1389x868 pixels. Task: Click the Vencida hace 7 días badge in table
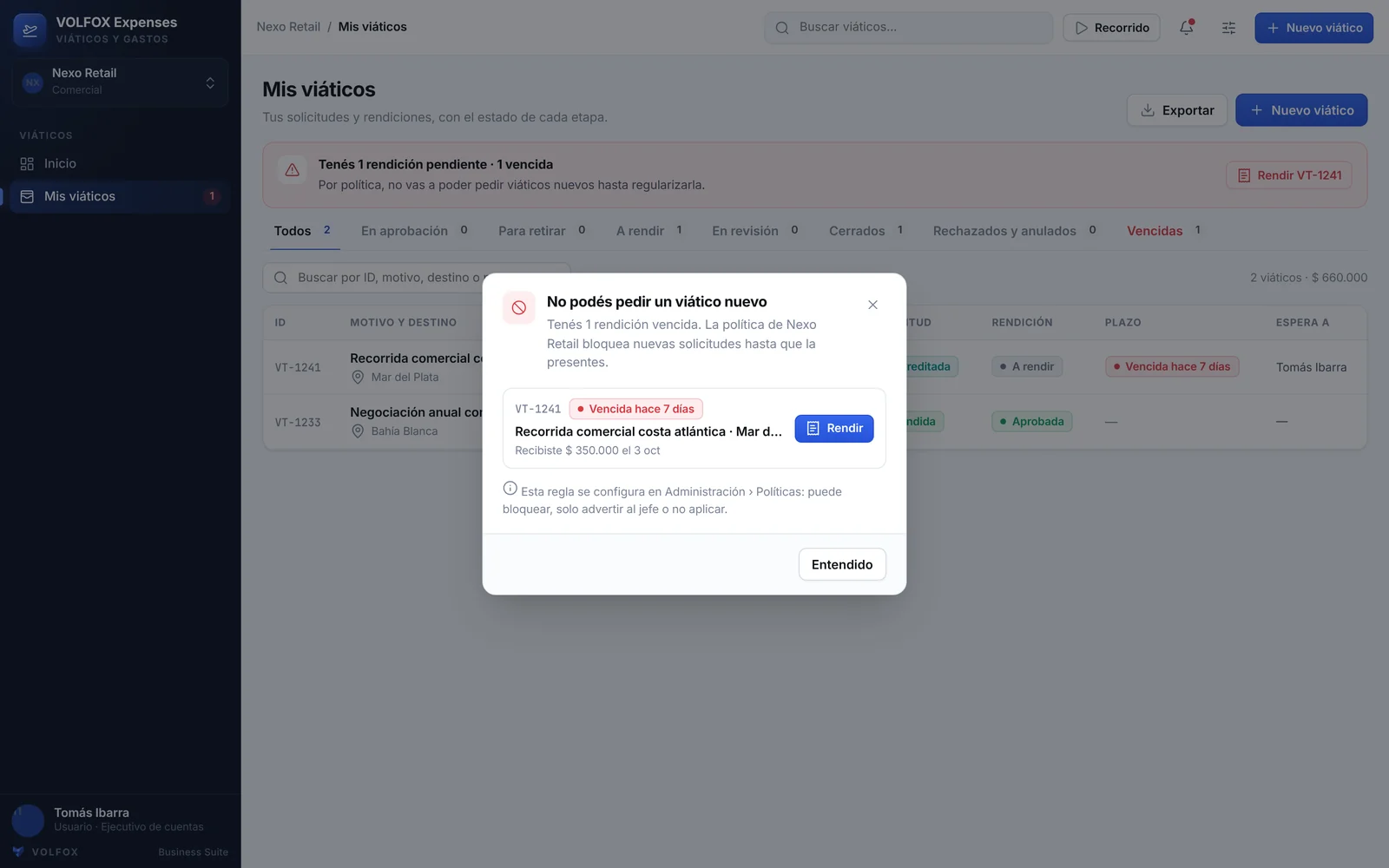click(x=1172, y=367)
